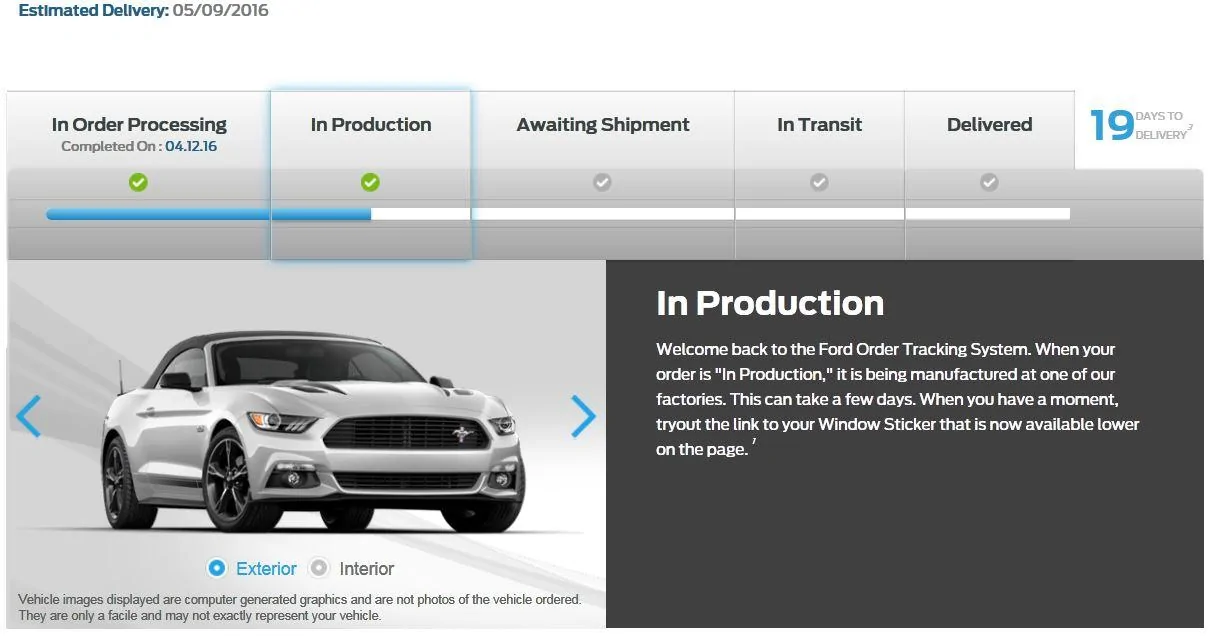
Task: Show the previous vehicle image with left arrow
Action: pyautogui.click(x=28, y=416)
